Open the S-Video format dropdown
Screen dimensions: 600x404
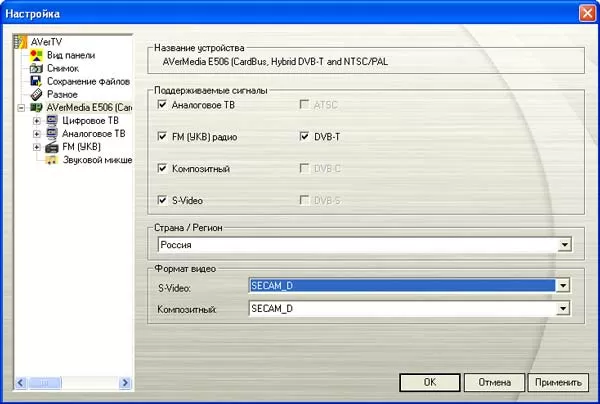[x=565, y=286]
